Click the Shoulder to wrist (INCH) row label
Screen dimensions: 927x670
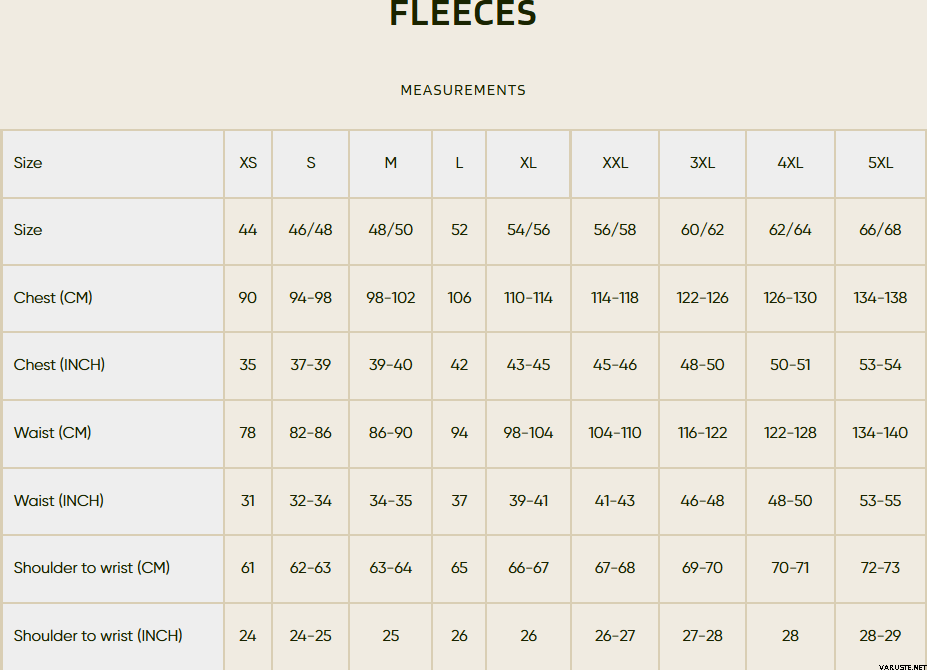[x=98, y=636]
